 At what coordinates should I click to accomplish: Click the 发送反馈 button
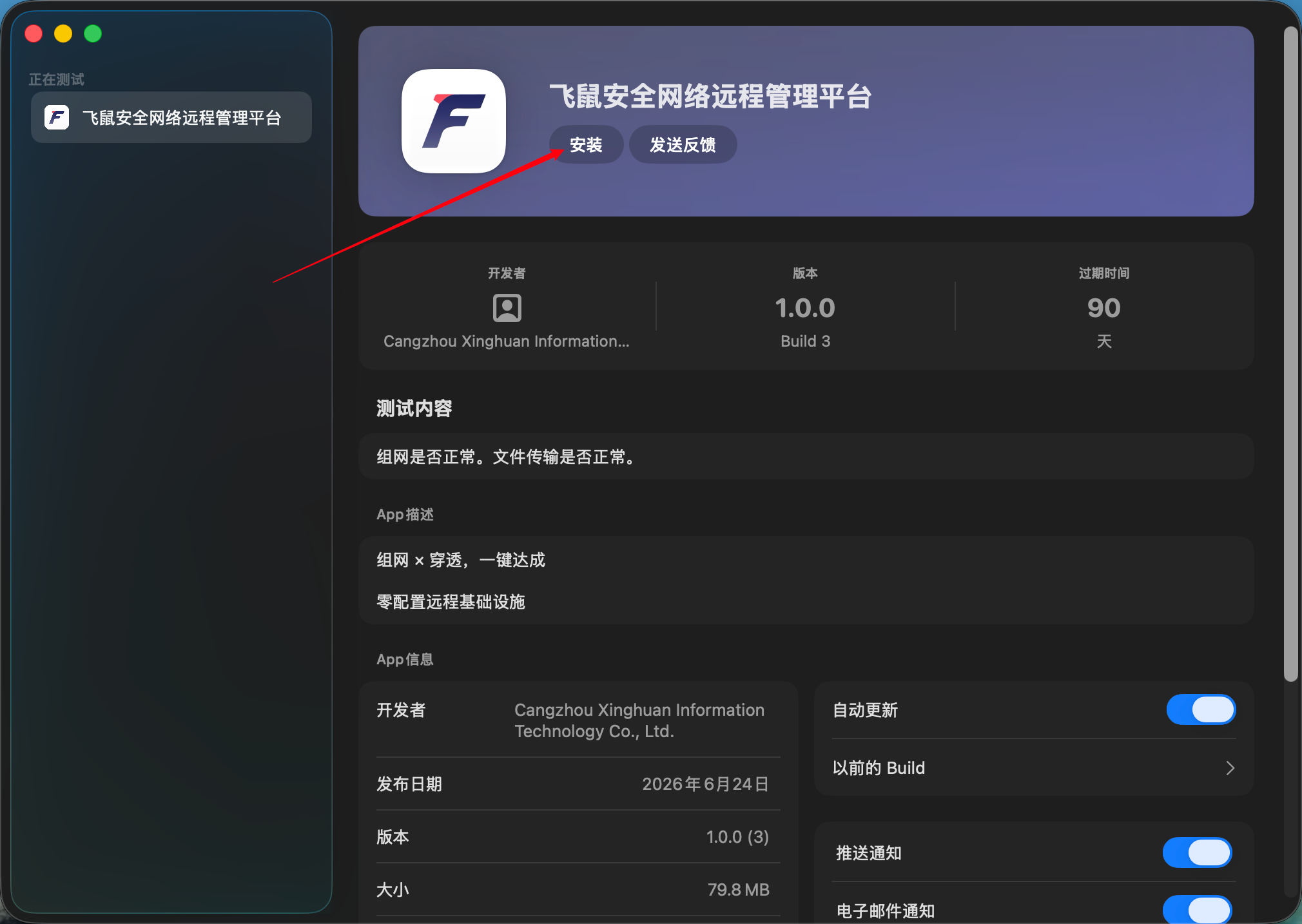[683, 144]
